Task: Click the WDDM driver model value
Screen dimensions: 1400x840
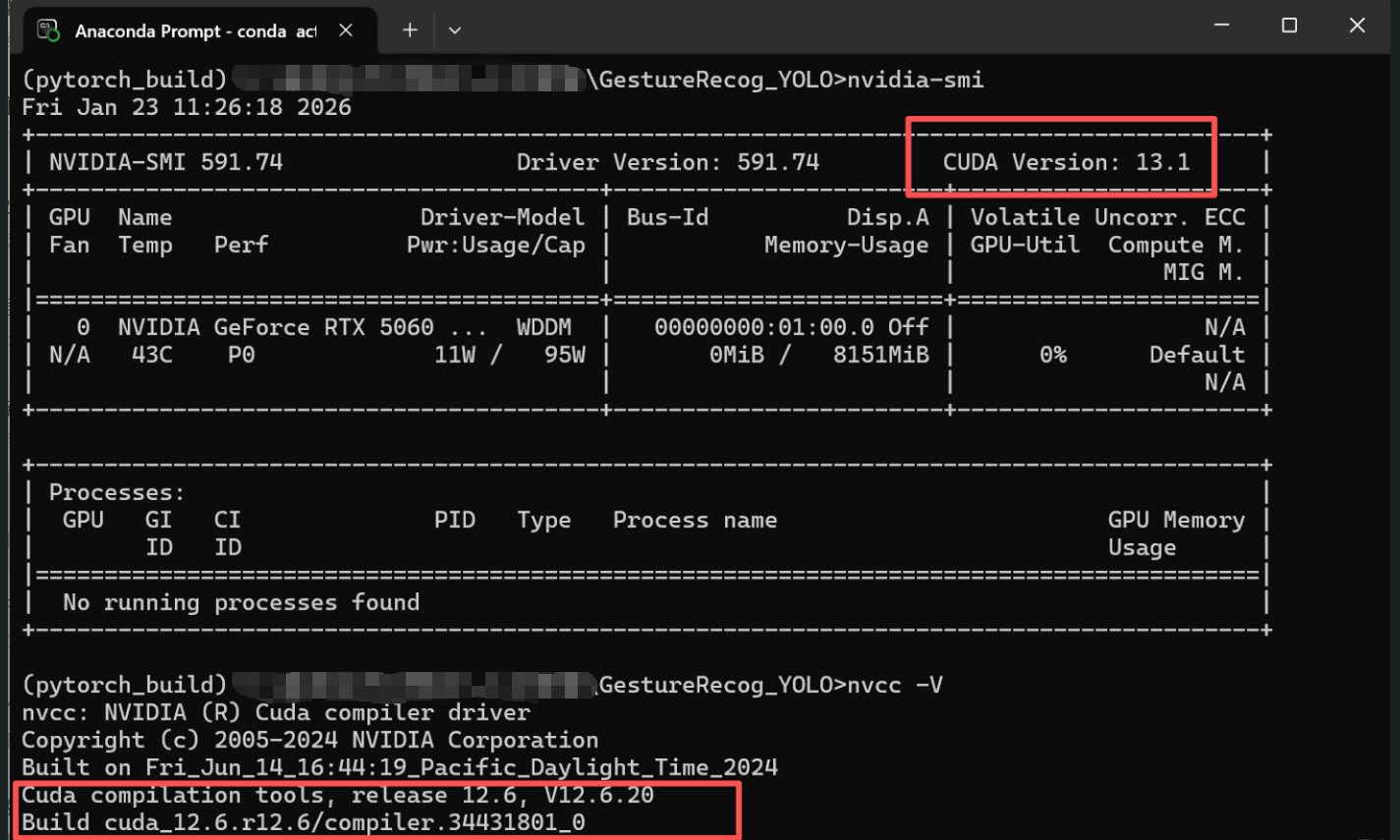Action: click(544, 327)
